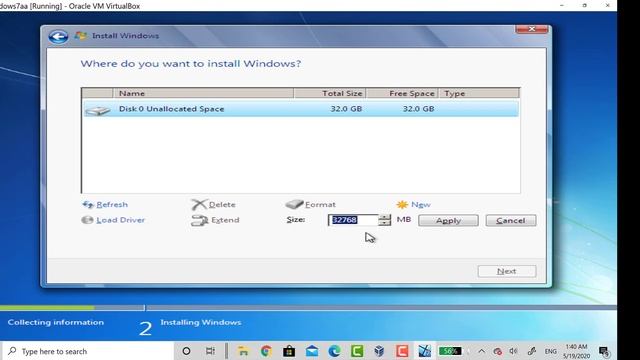
Task: Open the notification center icon
Action: pyautogui.click(x=604, y=351)
